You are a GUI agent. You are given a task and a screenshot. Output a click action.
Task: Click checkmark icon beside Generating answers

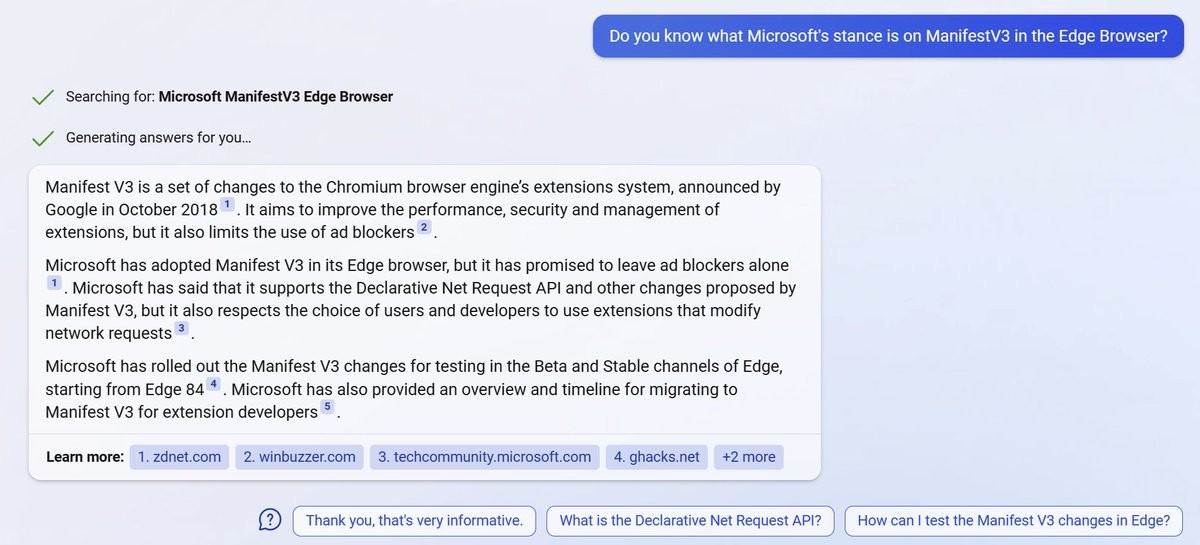click(x=42, y=138)
